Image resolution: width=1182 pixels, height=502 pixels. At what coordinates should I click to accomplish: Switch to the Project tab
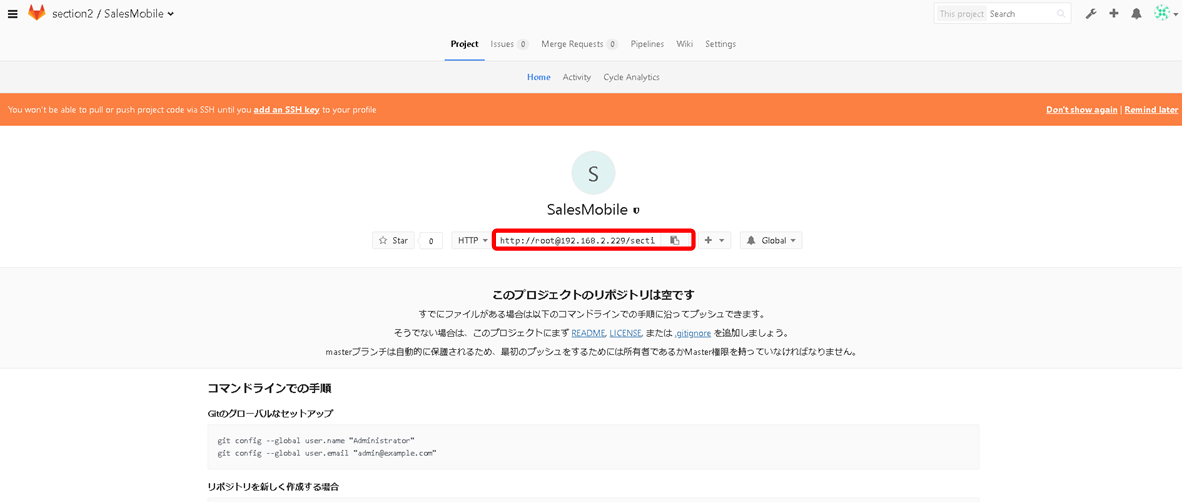tap(464, 44)
